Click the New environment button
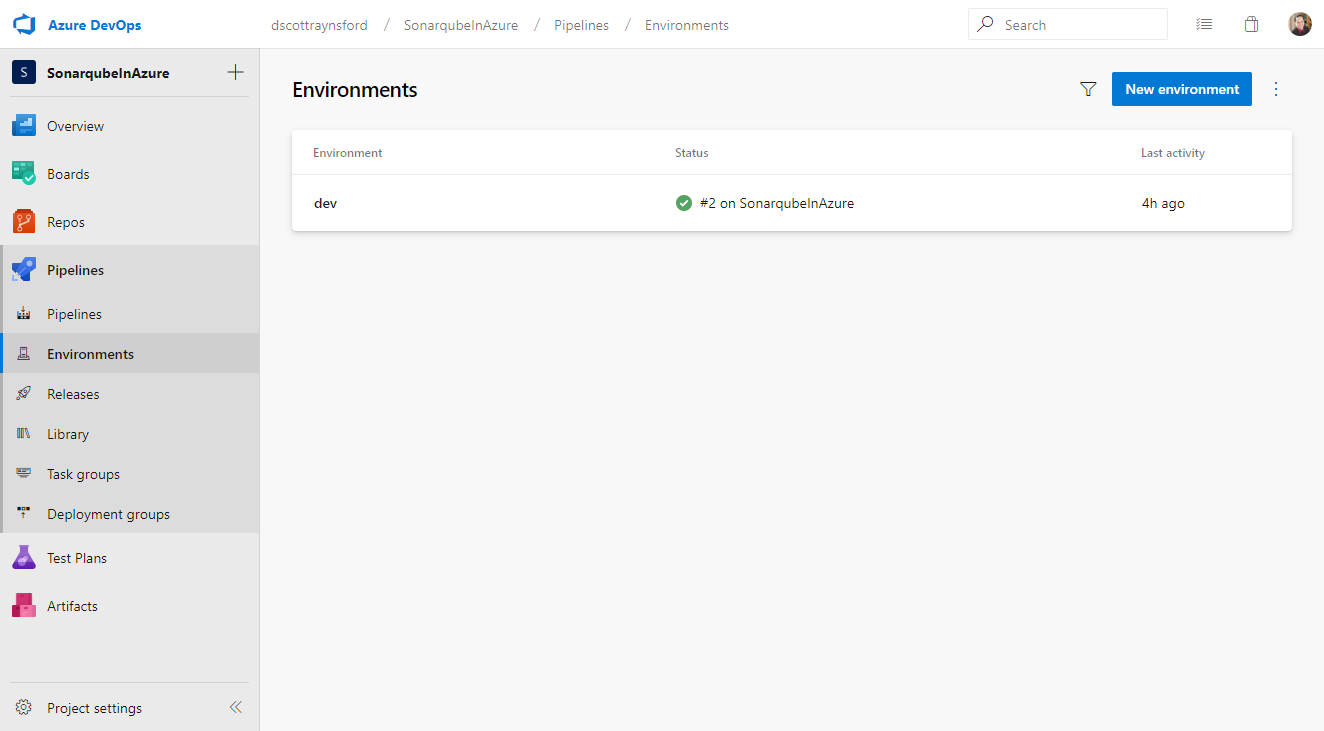The width and height of the screenshot is (1324, 731). pos(1182,89)
